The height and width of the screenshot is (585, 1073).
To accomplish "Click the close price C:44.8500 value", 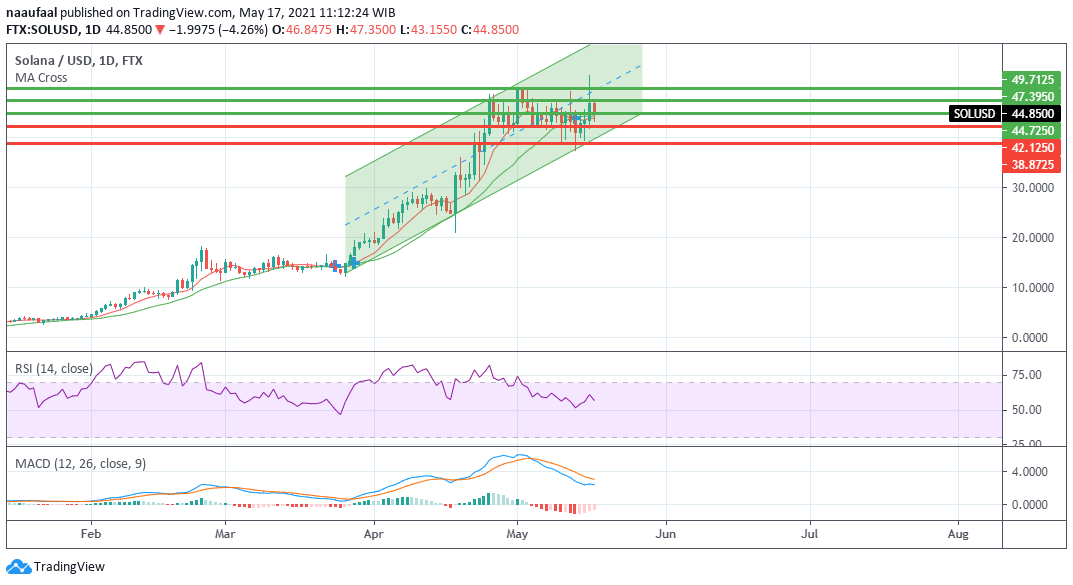I will click(489, 29).
